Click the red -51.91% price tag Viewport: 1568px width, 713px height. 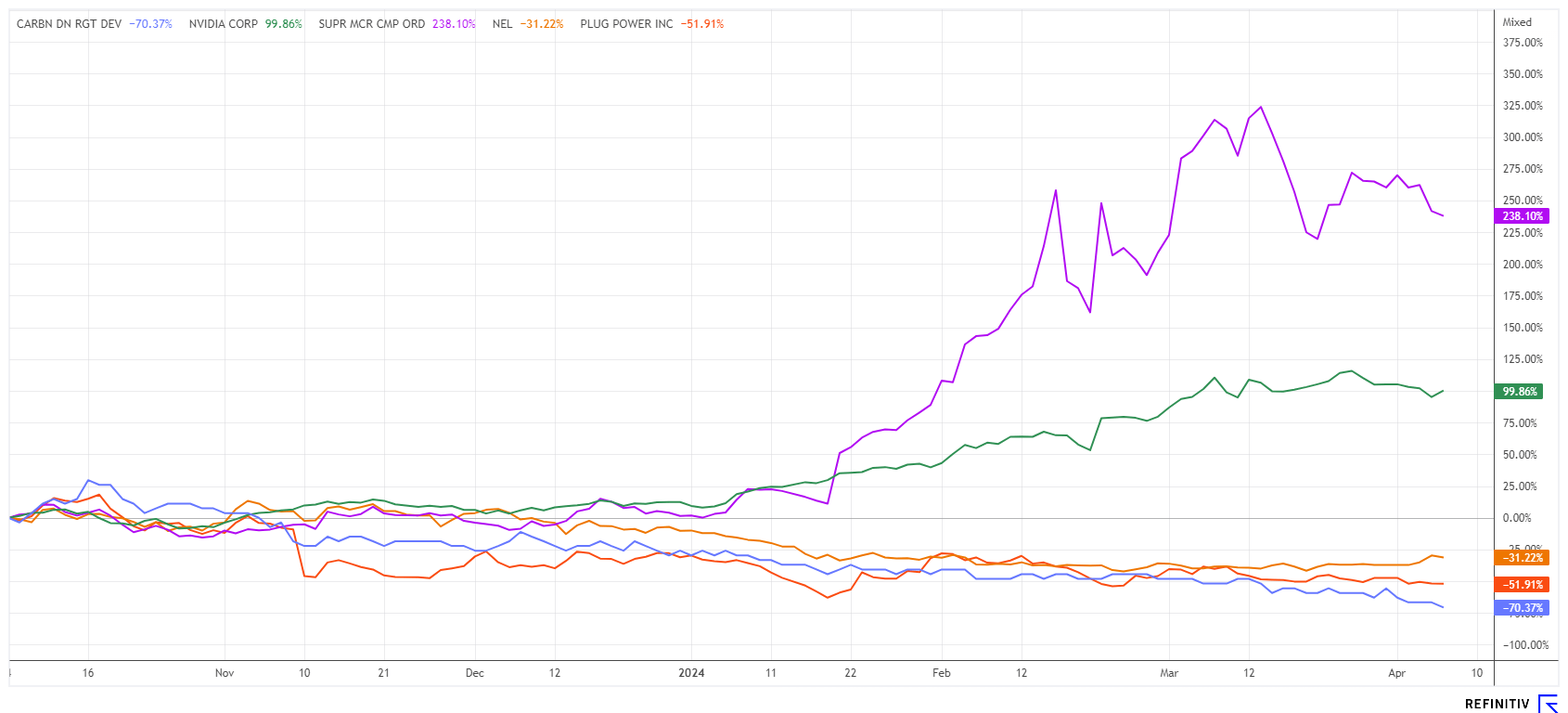[x=1522, y=585]
